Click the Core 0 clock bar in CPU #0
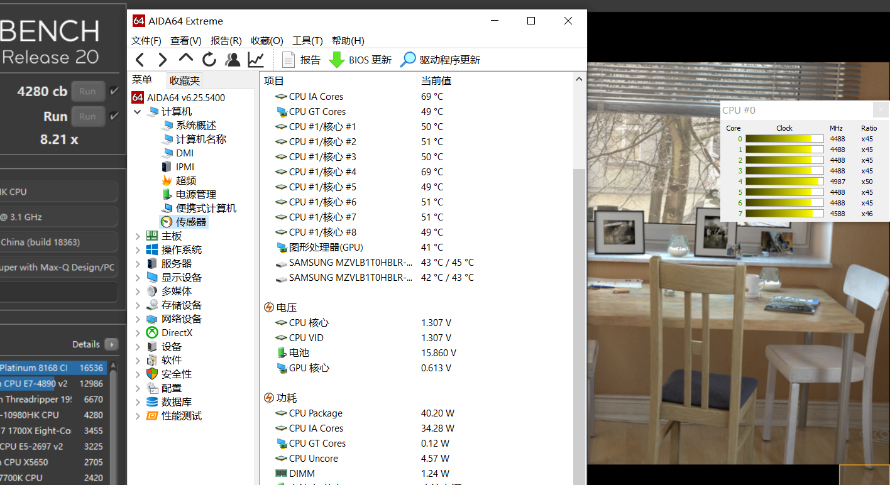 784,139
